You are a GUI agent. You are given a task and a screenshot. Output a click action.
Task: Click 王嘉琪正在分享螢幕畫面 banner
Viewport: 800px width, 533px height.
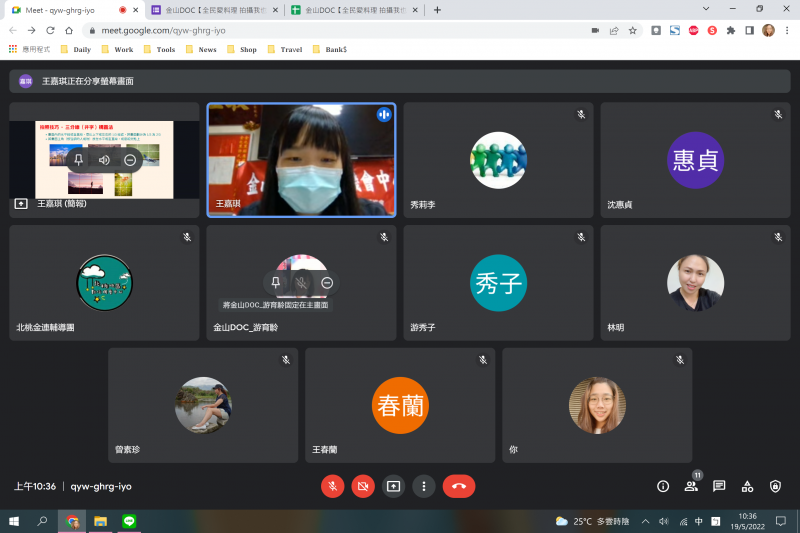coord(399,81)
